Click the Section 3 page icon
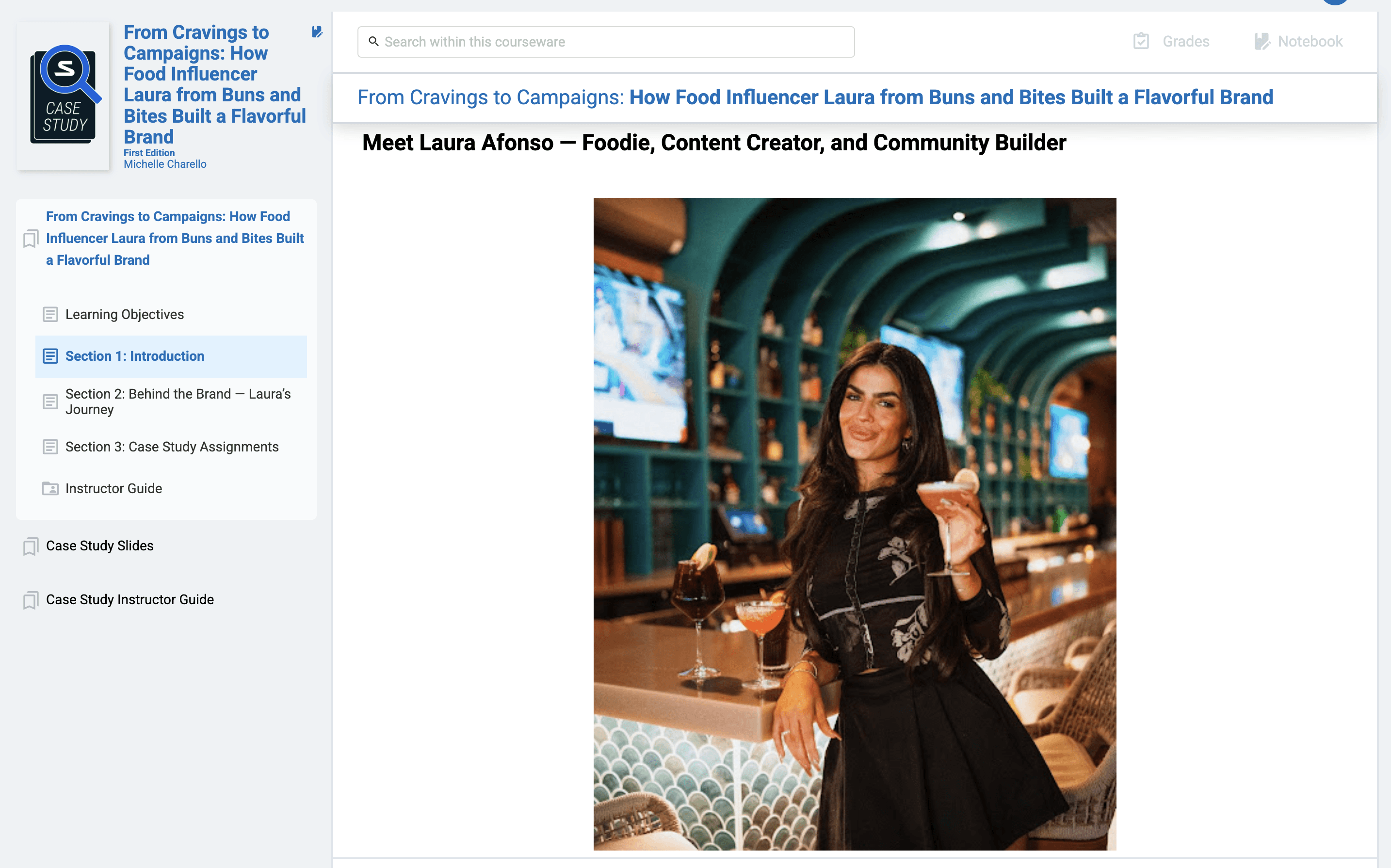Image resolution: width=1391 pixels, height=868 pixels. pyautogui.click(x=50, y=447)
